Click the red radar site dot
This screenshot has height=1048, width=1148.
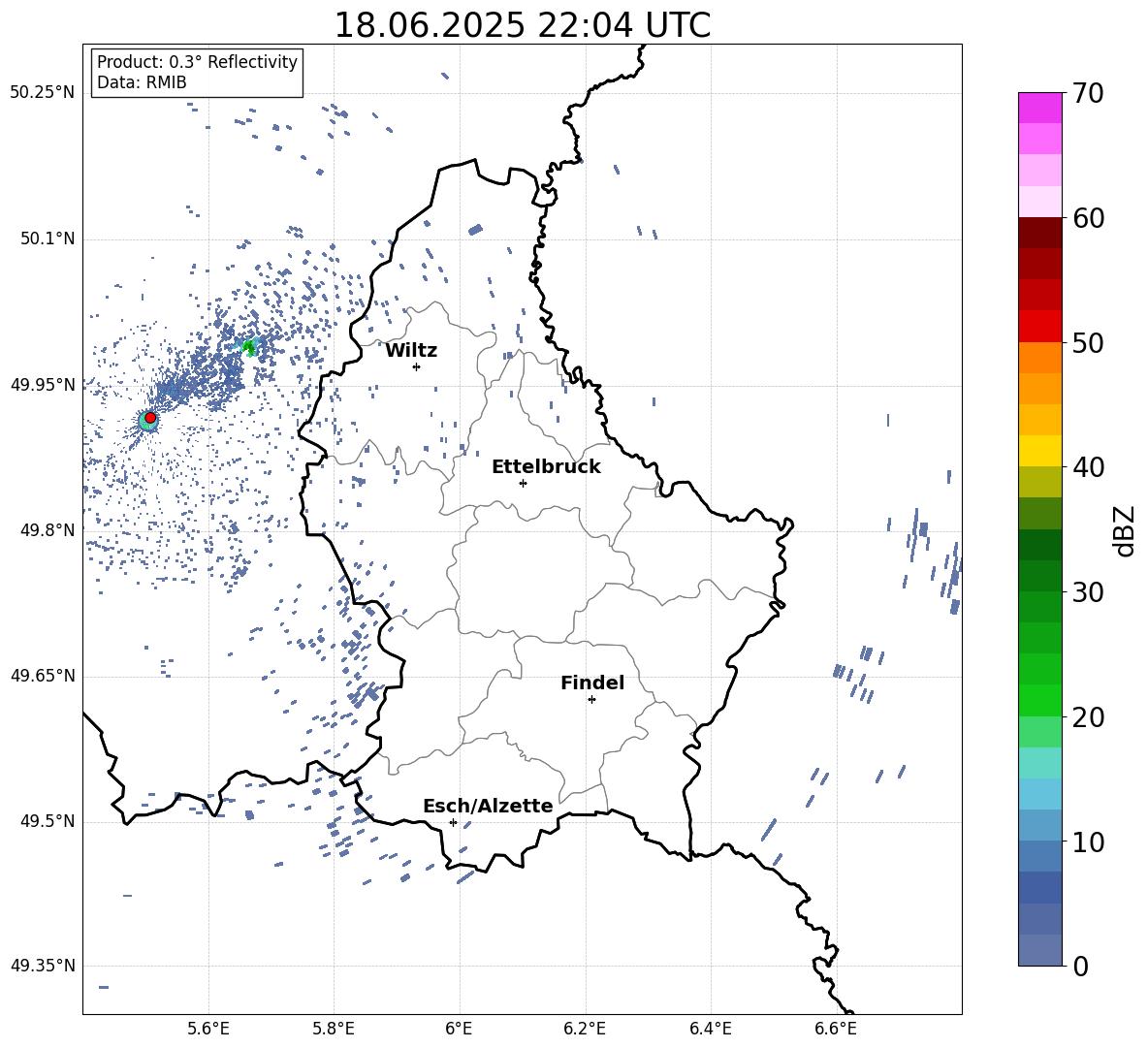(x=150, y=418)
